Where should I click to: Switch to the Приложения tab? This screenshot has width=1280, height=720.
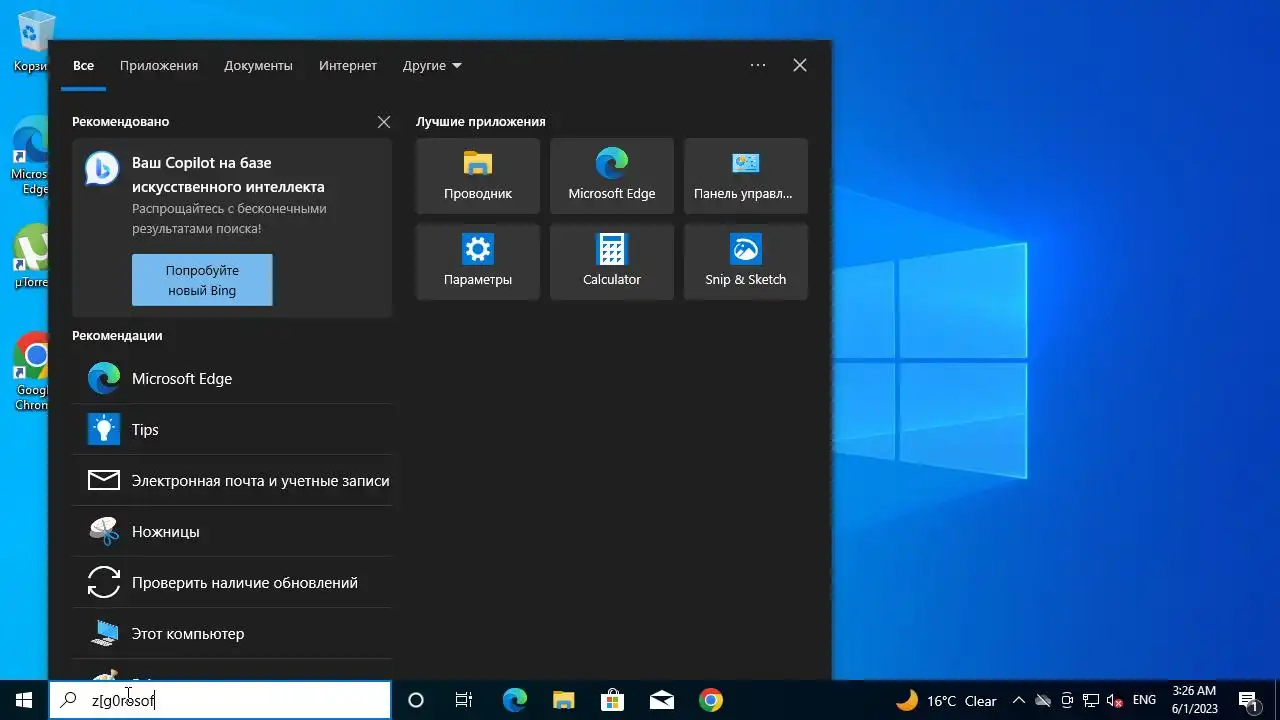point(159,66)
